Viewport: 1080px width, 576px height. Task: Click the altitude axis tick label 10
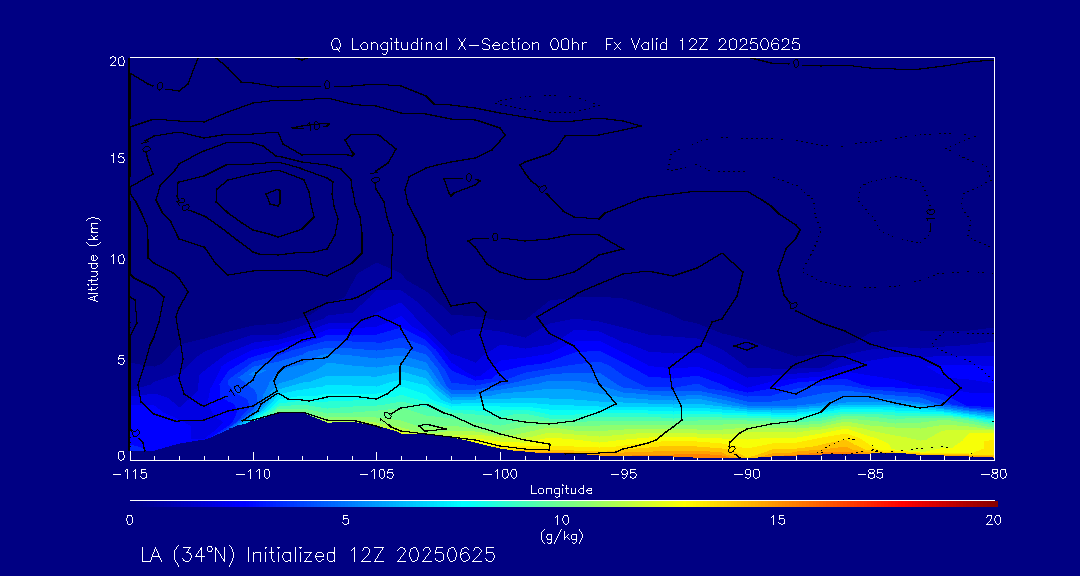116,259
